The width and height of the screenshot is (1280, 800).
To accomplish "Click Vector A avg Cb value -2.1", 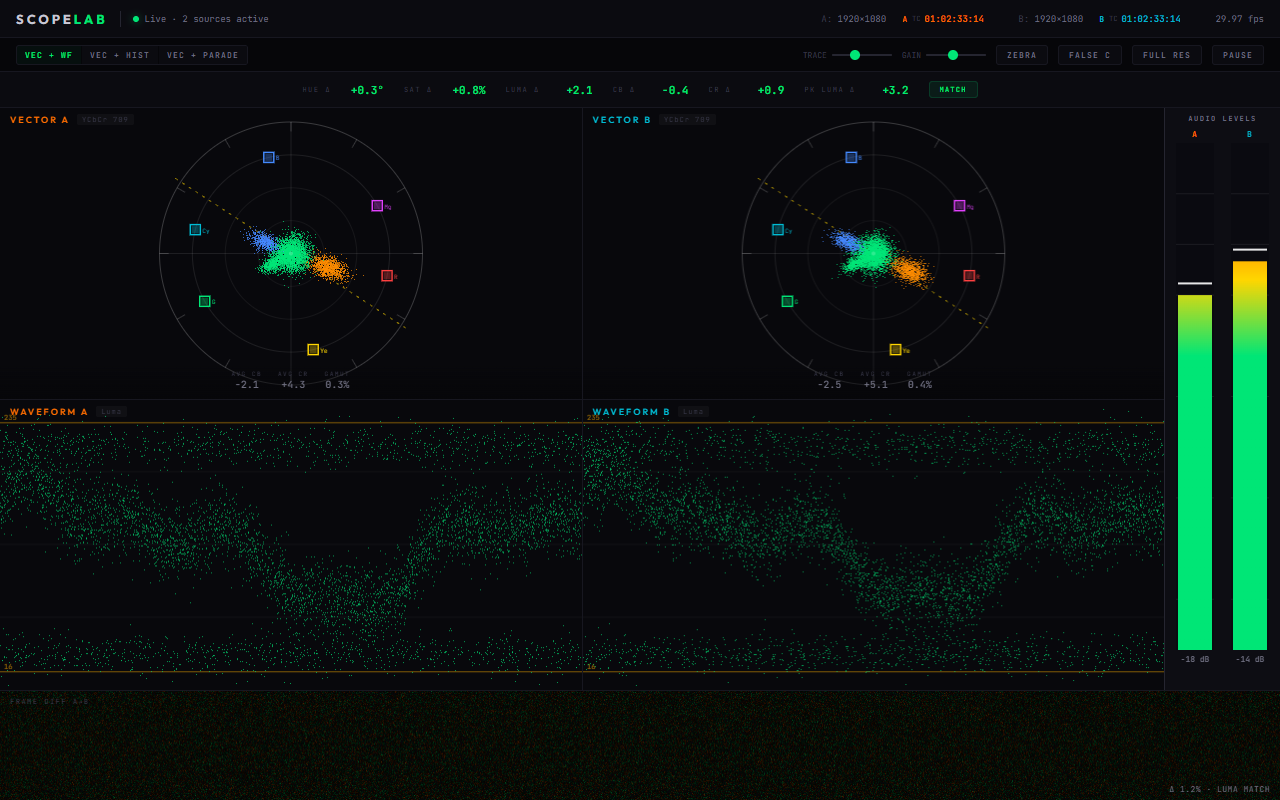I will pos(247,385).
